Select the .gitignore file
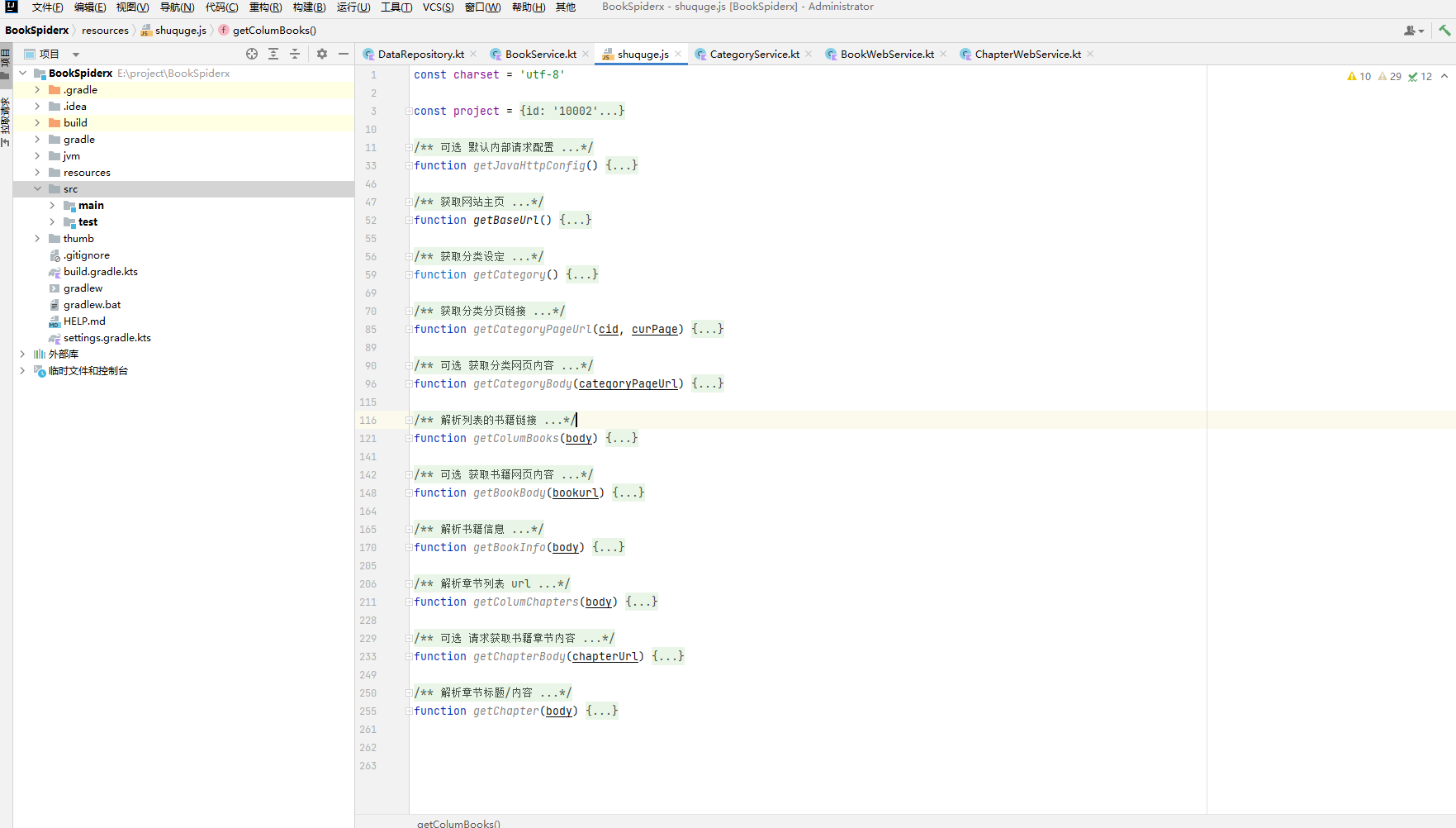 point(87,255)
